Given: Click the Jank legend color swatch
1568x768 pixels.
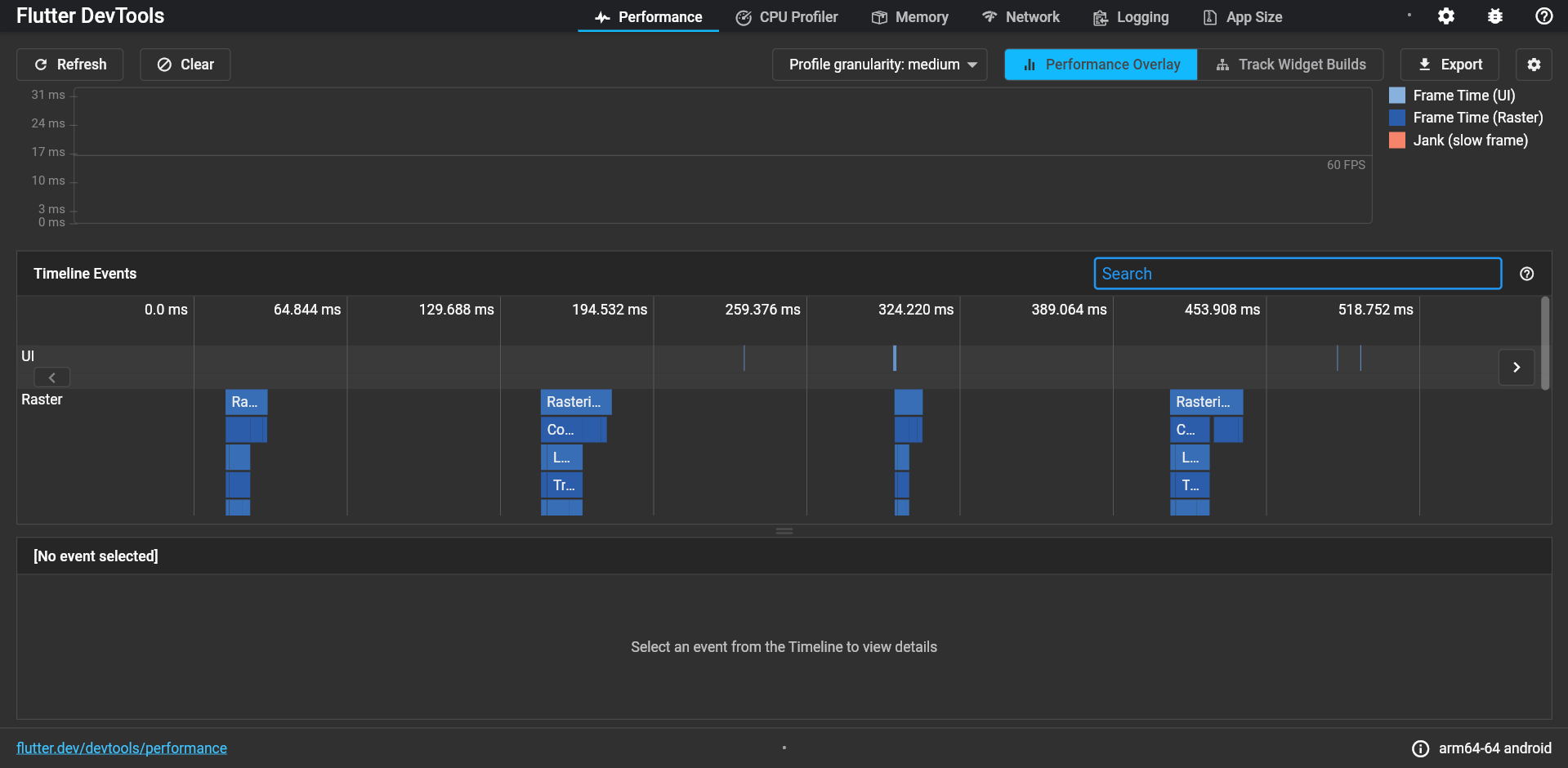Looking at the screenshot, I should coord(1396,140).
